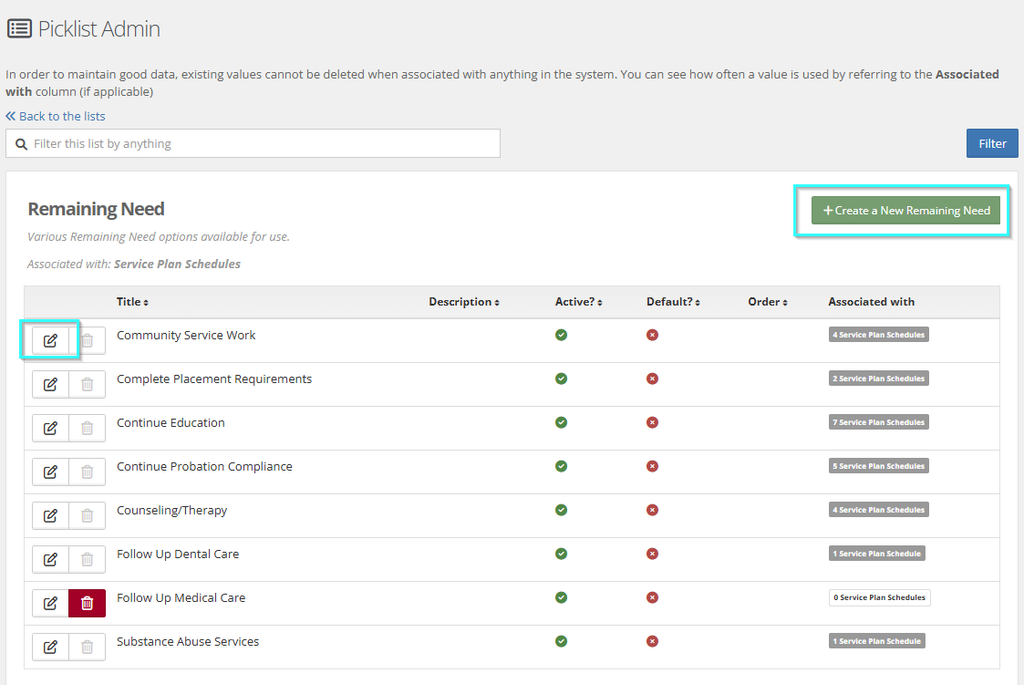Click the Picklist Admin list icon
Screen dimensions: 1024x685
coord(19,29)
